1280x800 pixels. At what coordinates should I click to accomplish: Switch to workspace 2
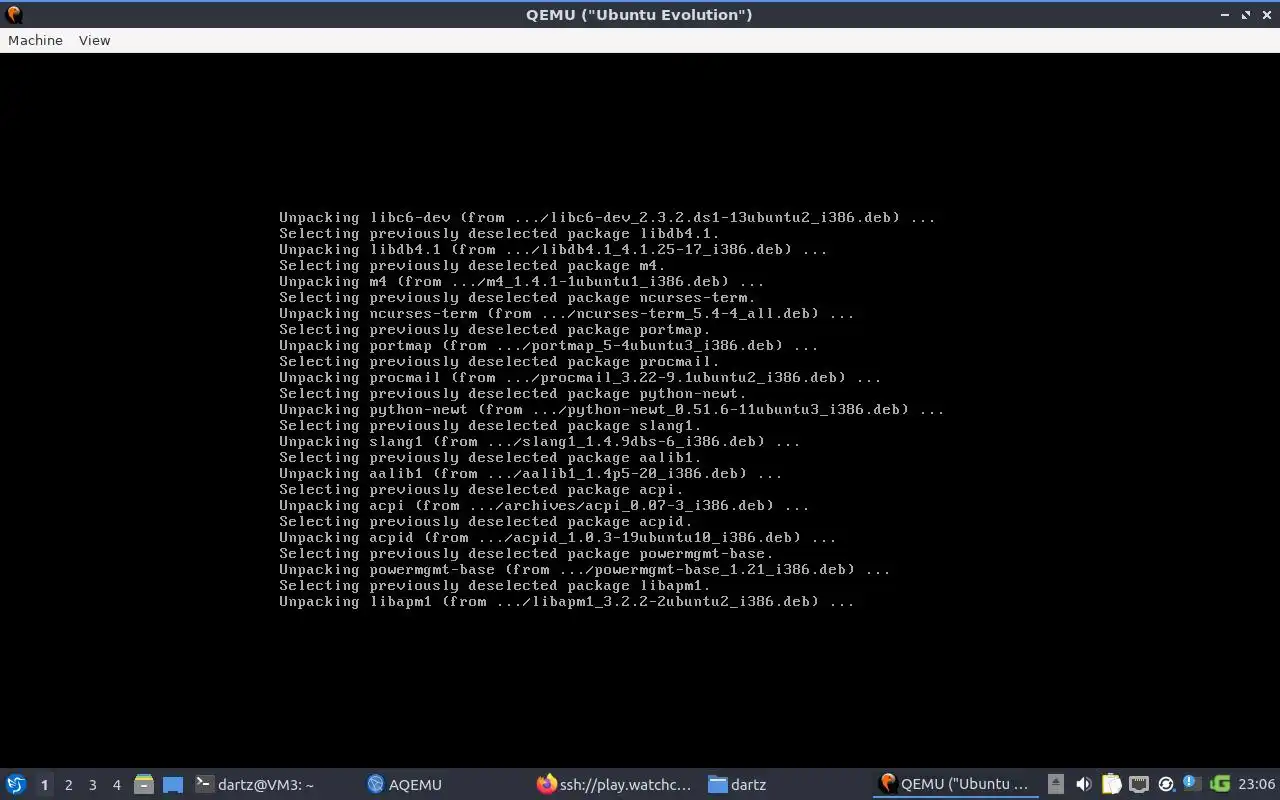click(x=68, y=785)
